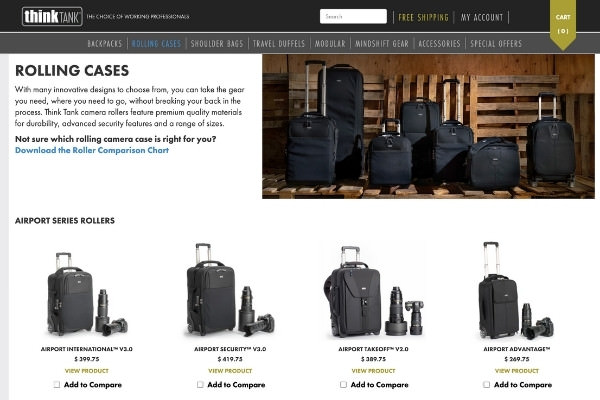The image size is (600, 400).
Task: Click the rolling cases banner photo
Action: (x=428, y=126)
